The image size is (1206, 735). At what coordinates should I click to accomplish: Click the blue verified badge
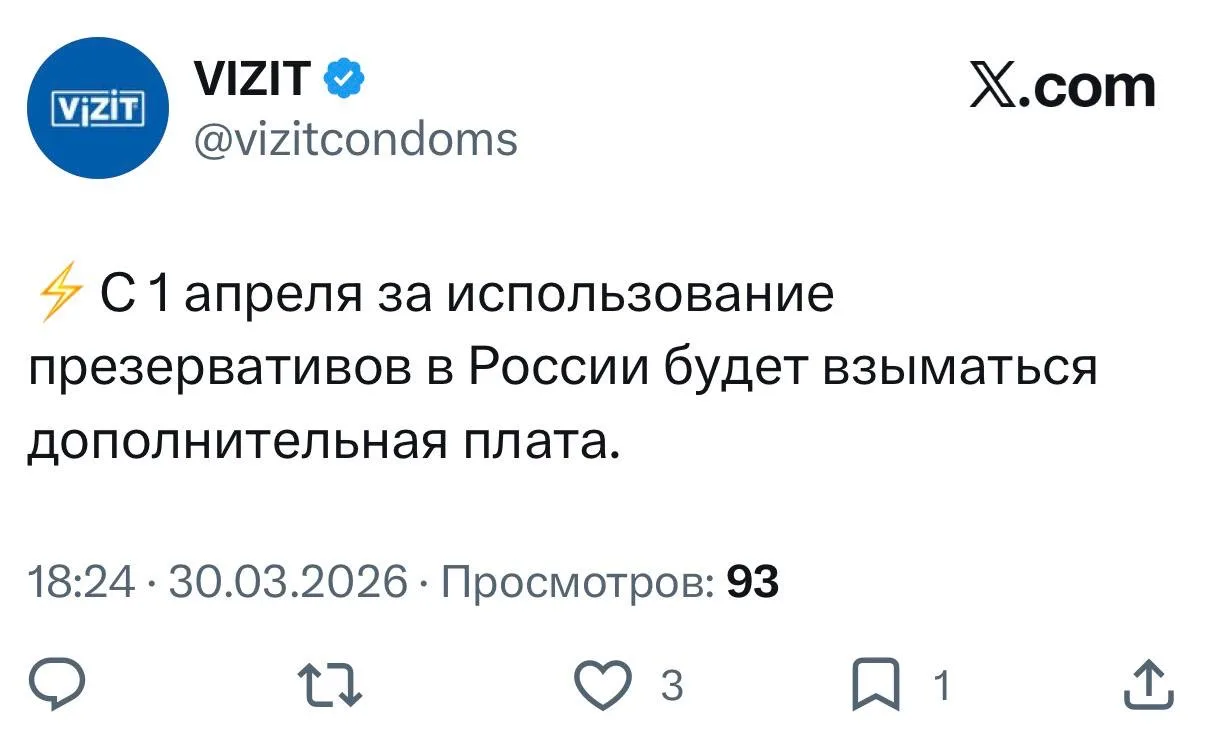341,78
